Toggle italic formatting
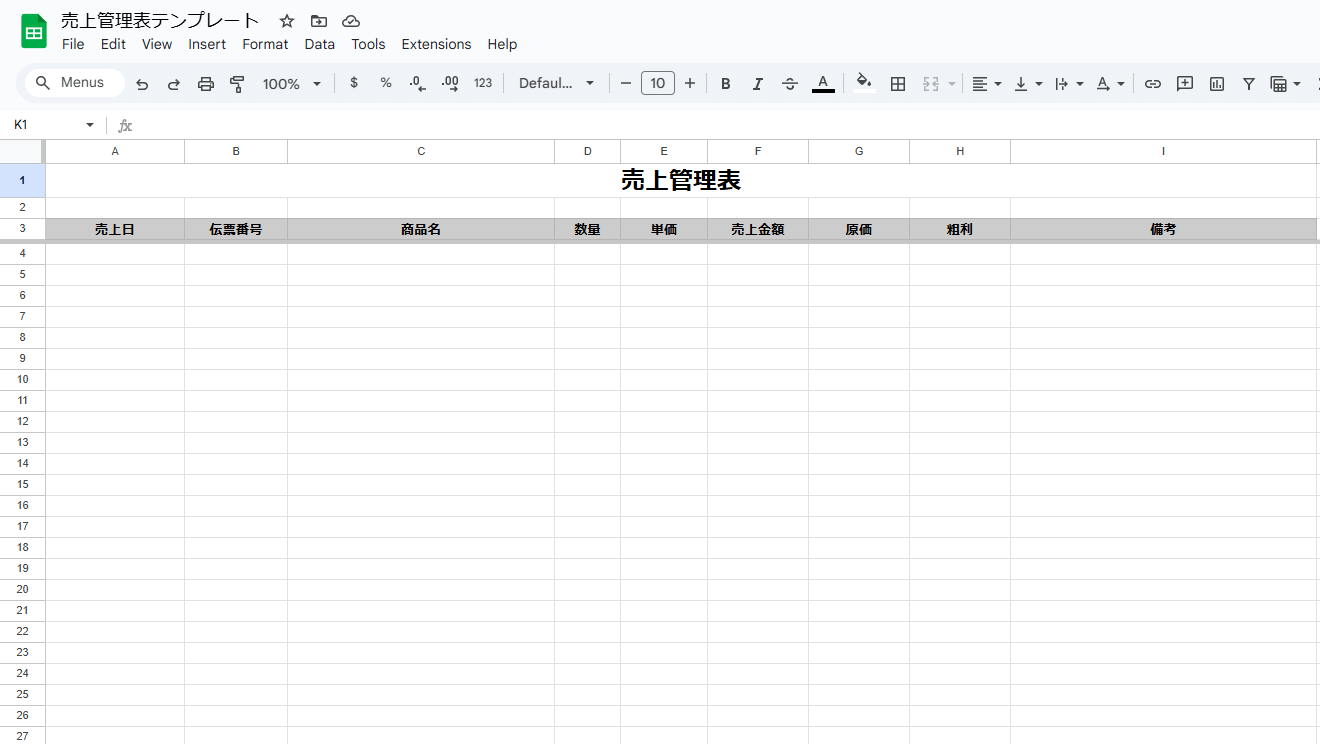1320x744 pixels. [x=758, y=84]
